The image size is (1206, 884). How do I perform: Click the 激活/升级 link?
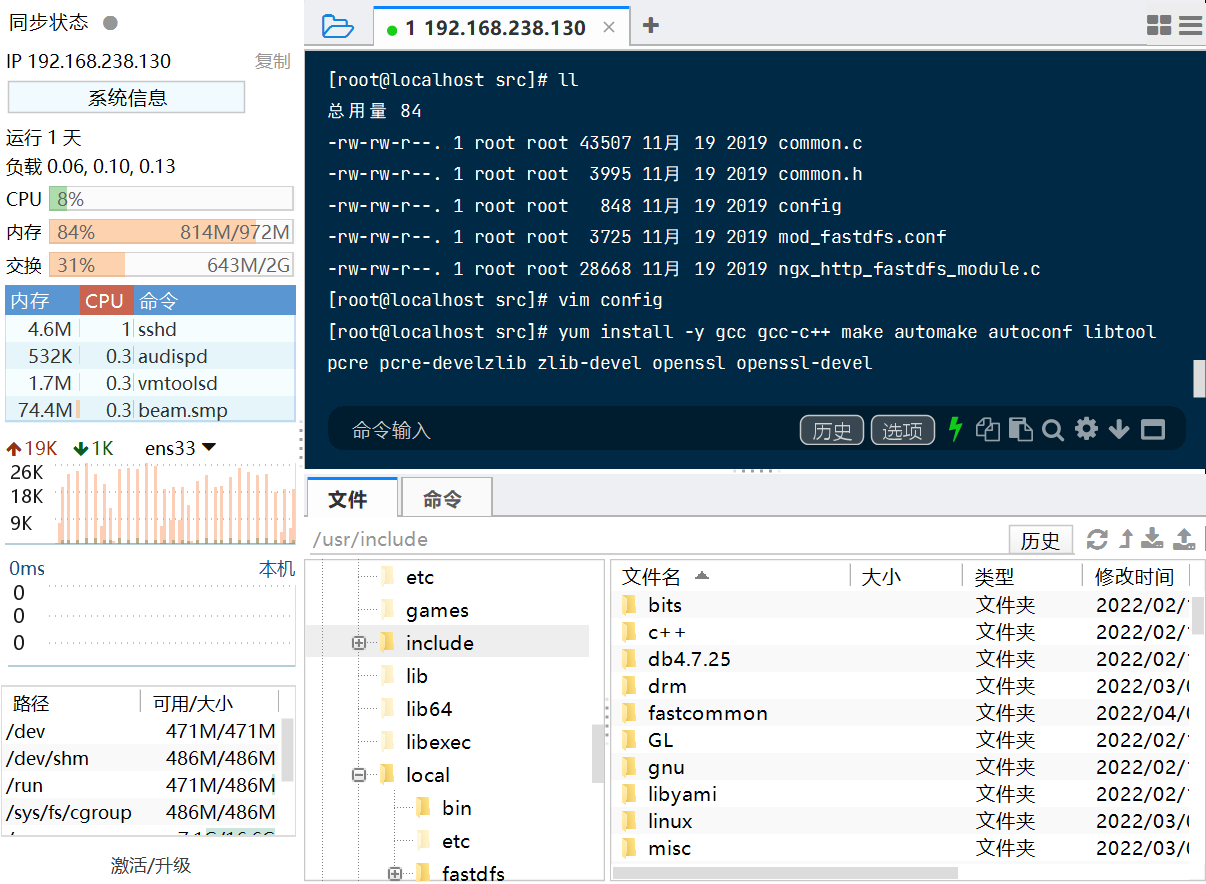click(x=151, y=865)
